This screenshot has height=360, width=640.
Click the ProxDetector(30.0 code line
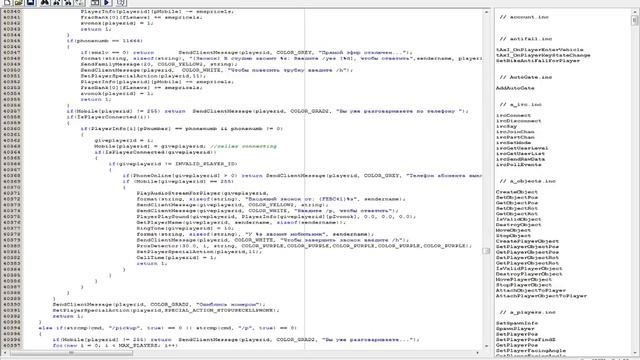pyautogui.click(x=304, y=246)
